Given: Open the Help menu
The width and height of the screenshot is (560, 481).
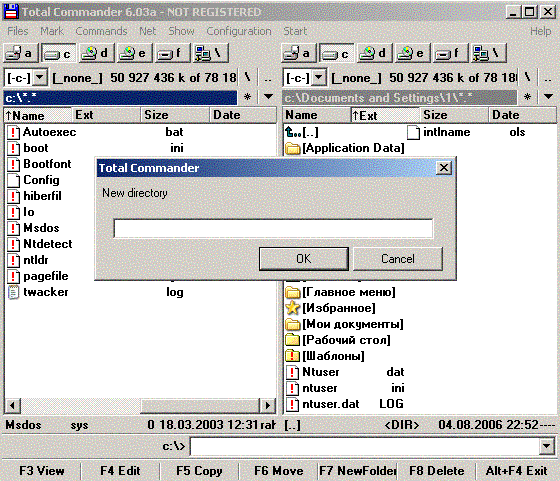Looking at the screenshot, I should click(x=541, y=31).
